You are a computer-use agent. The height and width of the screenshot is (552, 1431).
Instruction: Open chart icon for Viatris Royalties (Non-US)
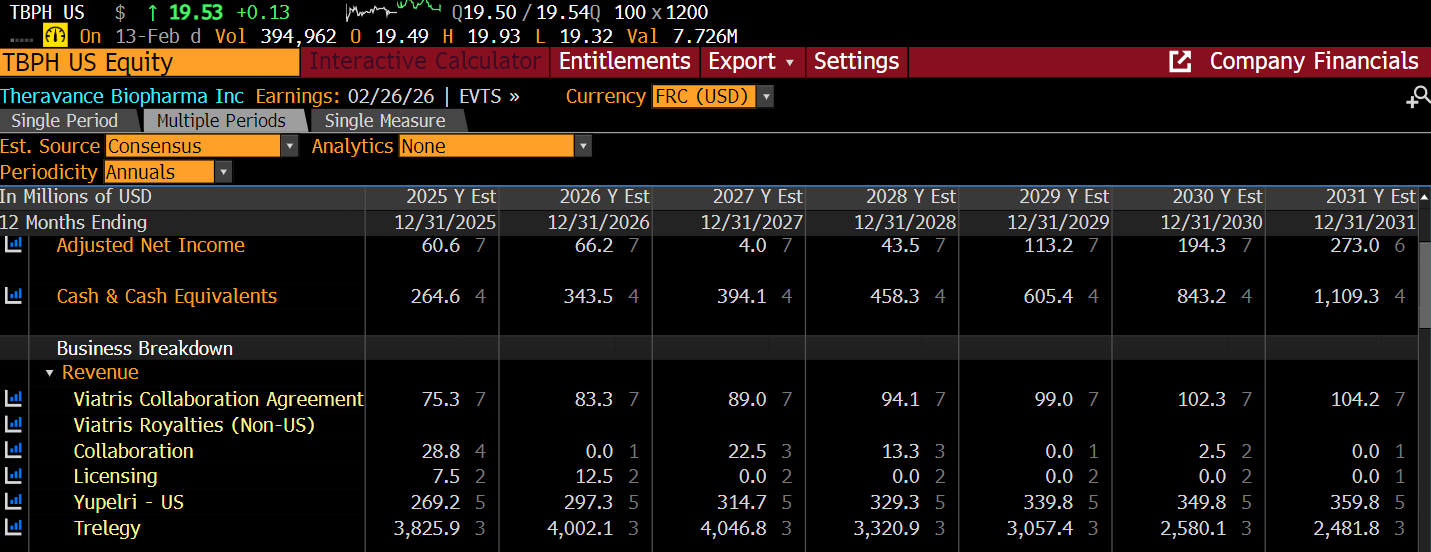(x=14, y=425)
